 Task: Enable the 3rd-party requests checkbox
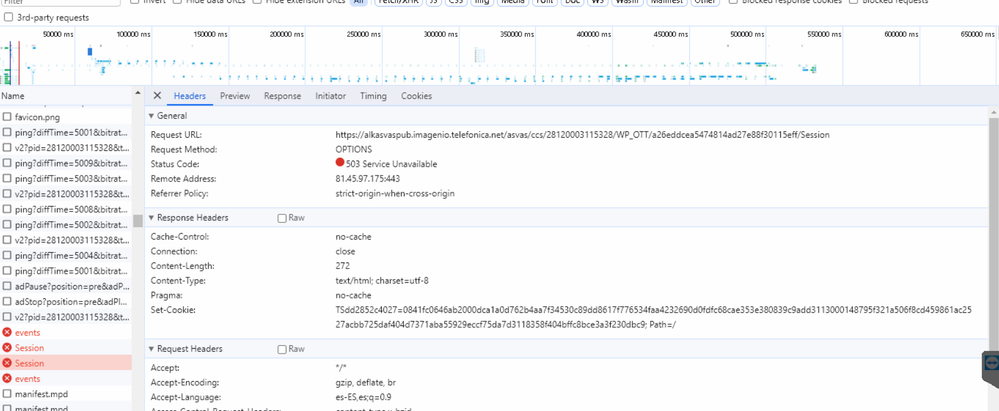[x=7, y=18]
